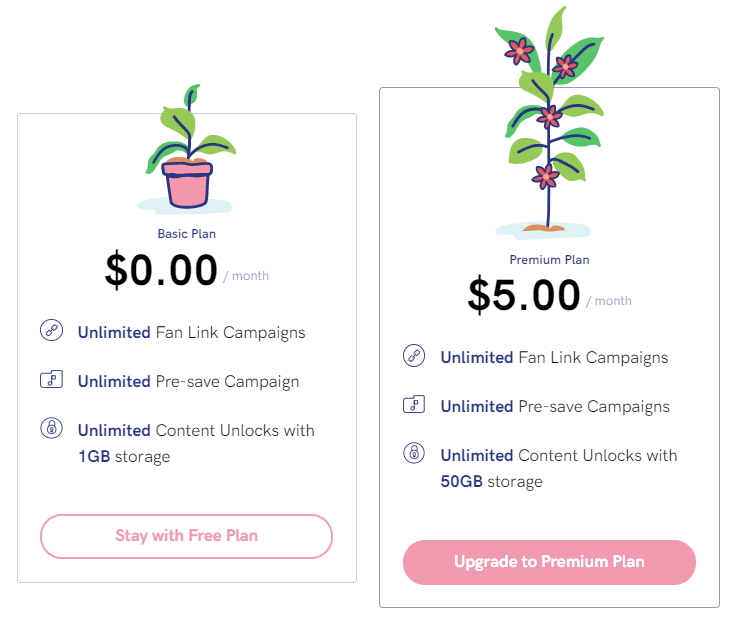The height and width of the screenshot is (621, 733).
Task: Click Premium Plan's Unlimited Fan Link Campaigns text
Action: [x=554, y=357]
